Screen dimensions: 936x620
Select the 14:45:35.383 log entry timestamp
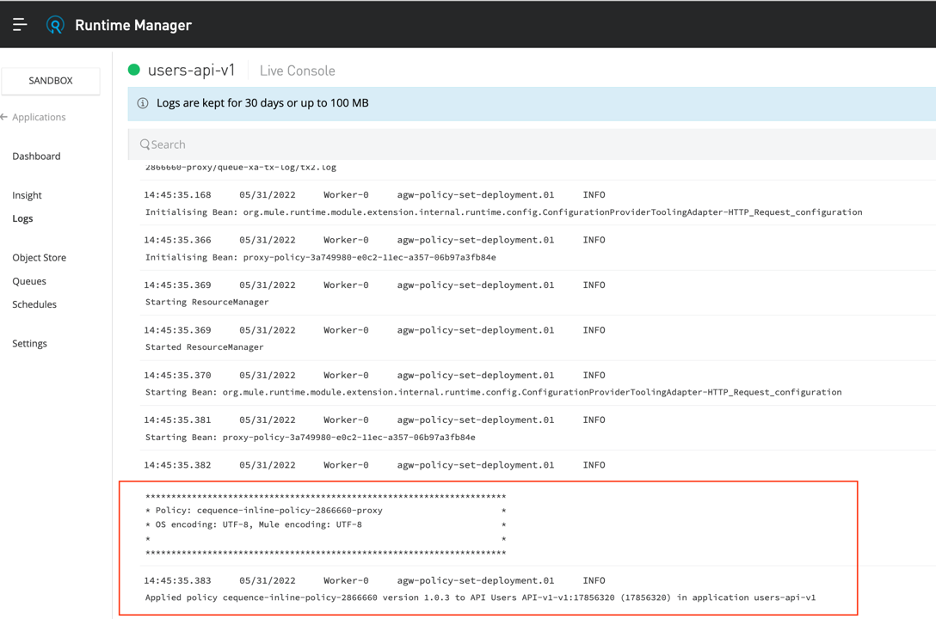pyautogui.click(x=177, y=581)
